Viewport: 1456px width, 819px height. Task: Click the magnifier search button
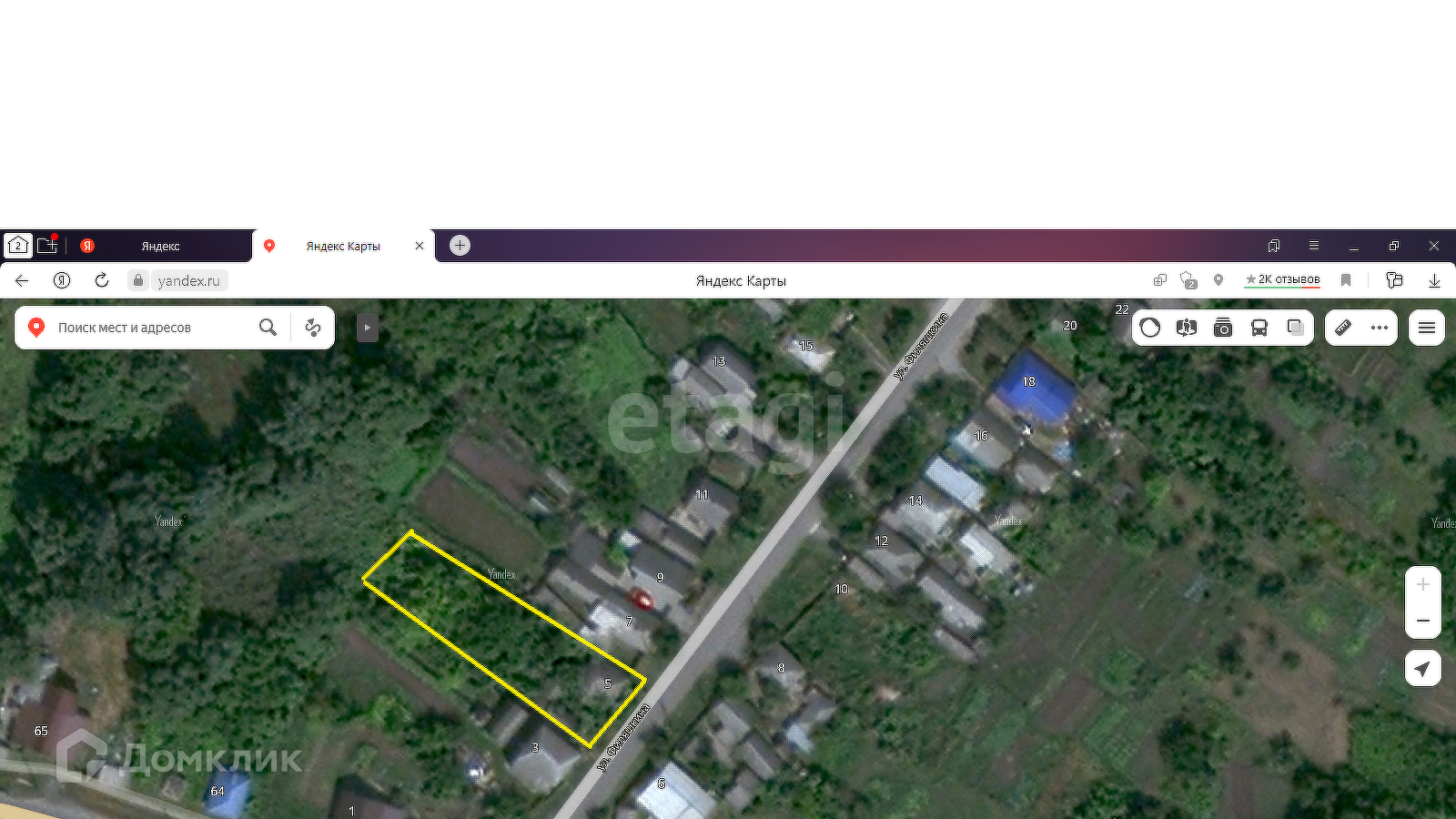point(268,328)
